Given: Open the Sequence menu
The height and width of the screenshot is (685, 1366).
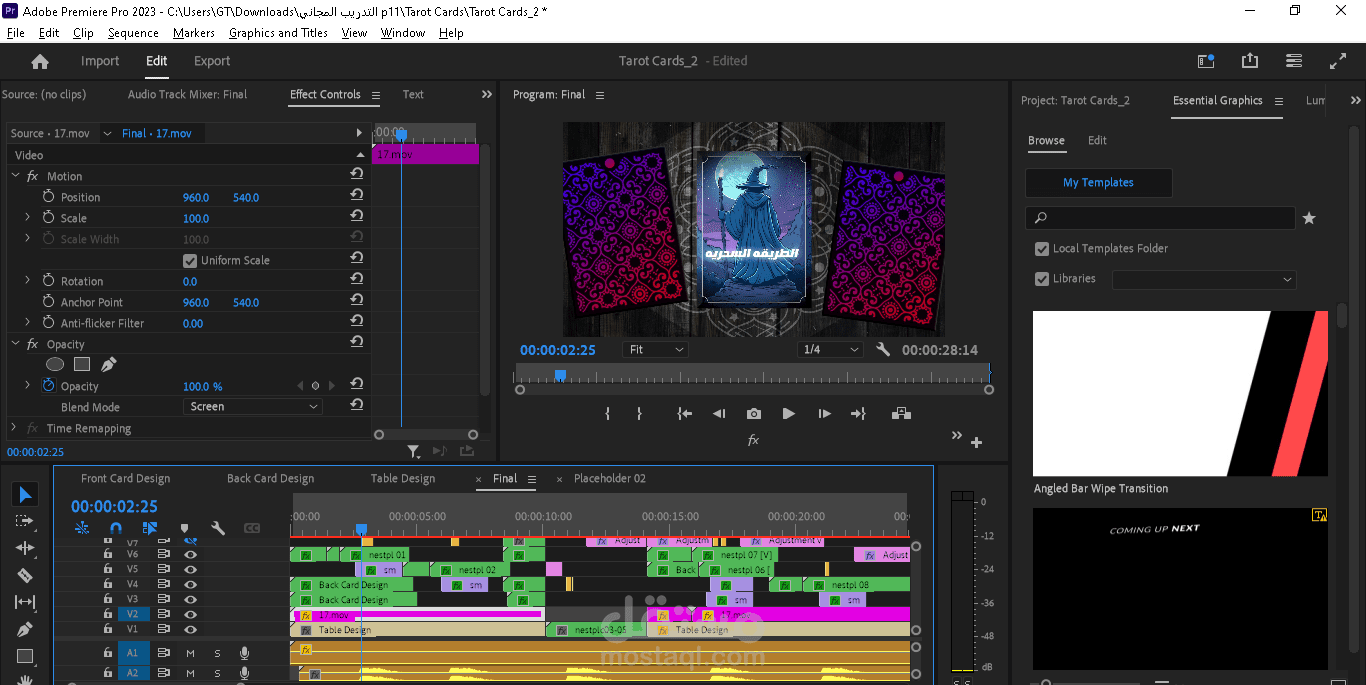Looking at the screenshot, I should coord(133,33).
